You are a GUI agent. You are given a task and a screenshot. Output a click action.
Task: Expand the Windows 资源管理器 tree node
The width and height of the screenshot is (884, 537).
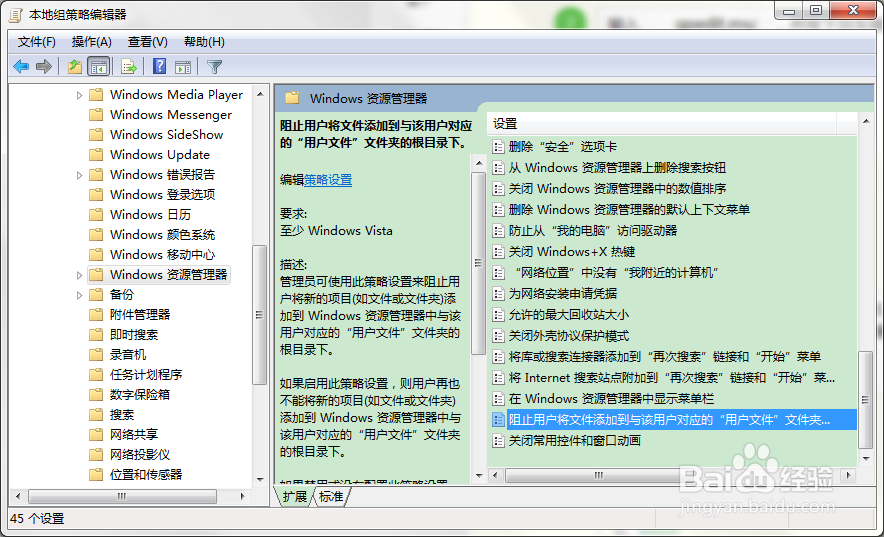[79, 275]
